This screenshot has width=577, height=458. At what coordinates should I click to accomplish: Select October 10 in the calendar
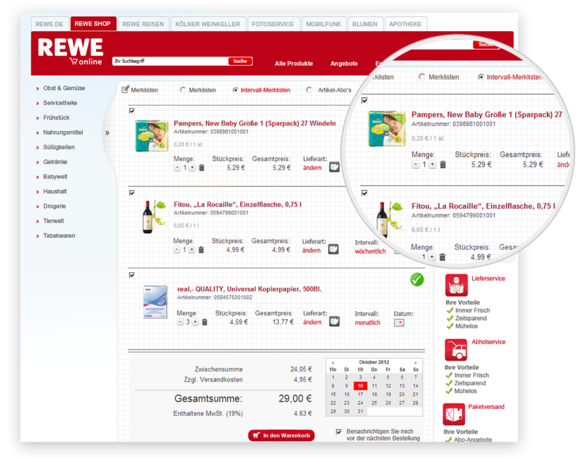360,386
